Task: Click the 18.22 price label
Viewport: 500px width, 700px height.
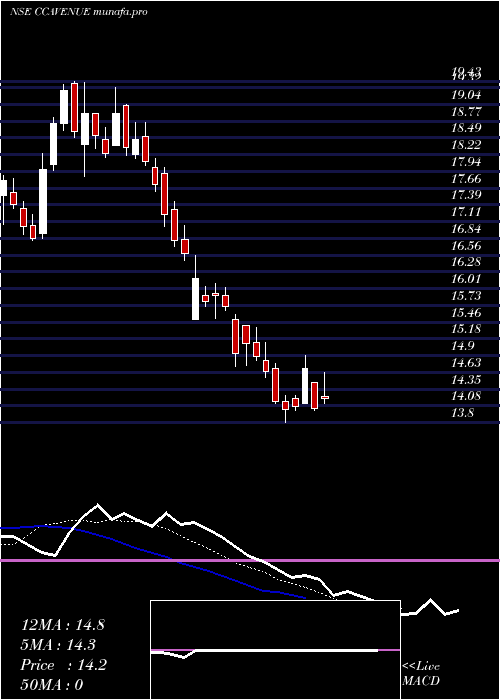Action: coord(467,145)
